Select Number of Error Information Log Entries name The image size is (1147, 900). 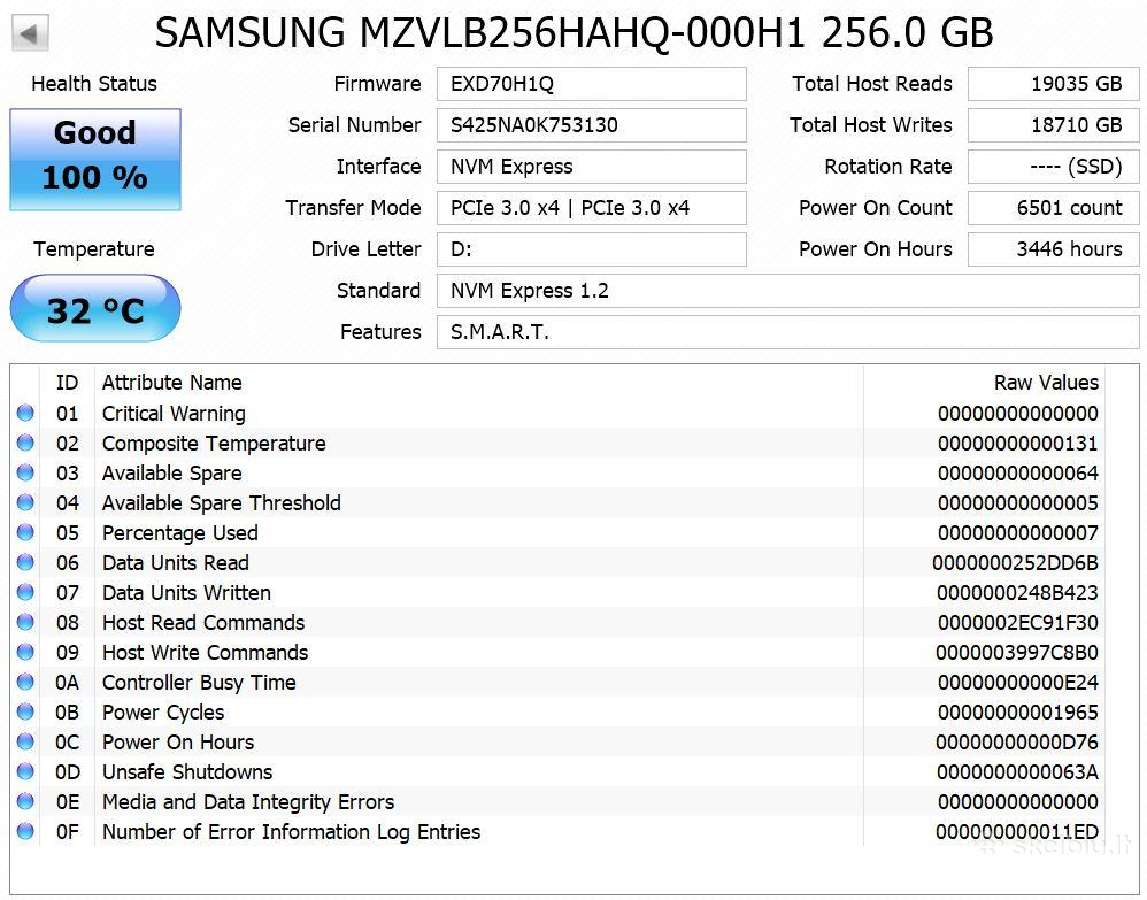tap(291, 832)
